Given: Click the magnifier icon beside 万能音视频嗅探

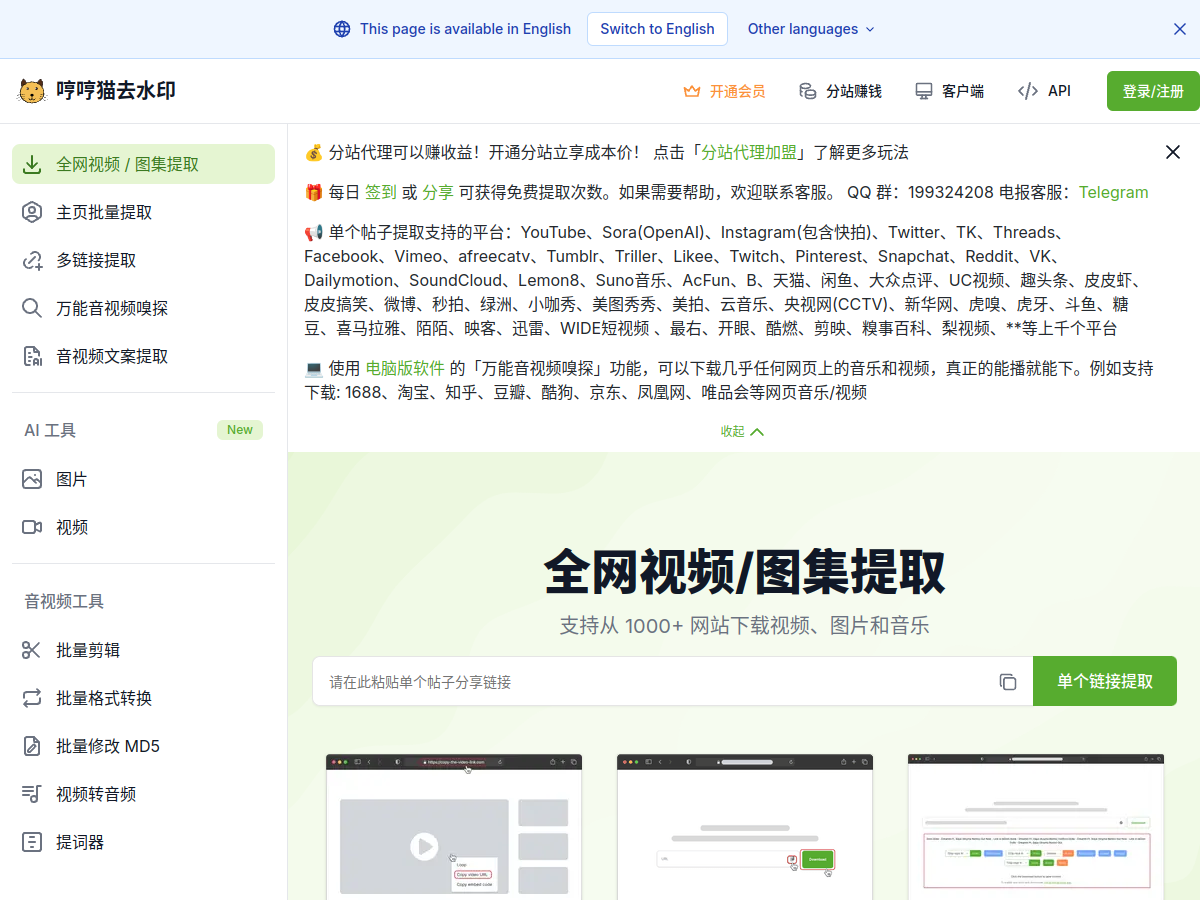Looking at the screenshot, I should point(32,308).
